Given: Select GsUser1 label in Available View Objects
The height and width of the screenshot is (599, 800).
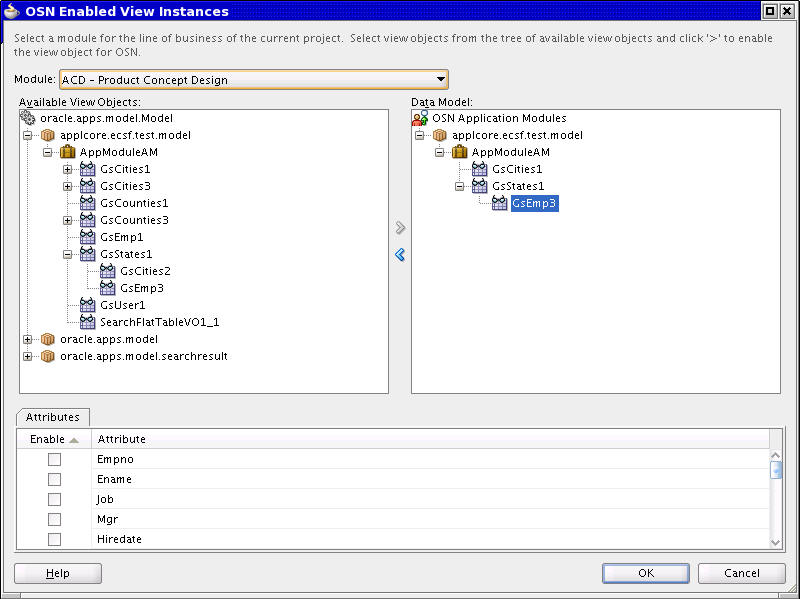Looking at the screenshot, I should 123,305.
